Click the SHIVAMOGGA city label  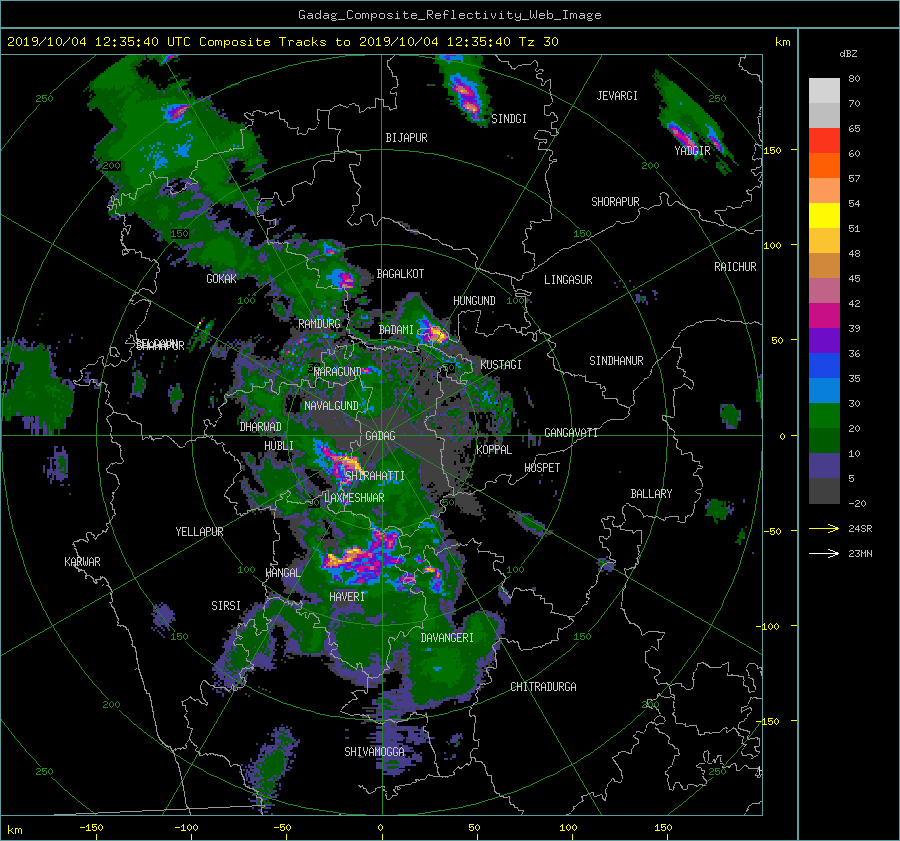374,752
